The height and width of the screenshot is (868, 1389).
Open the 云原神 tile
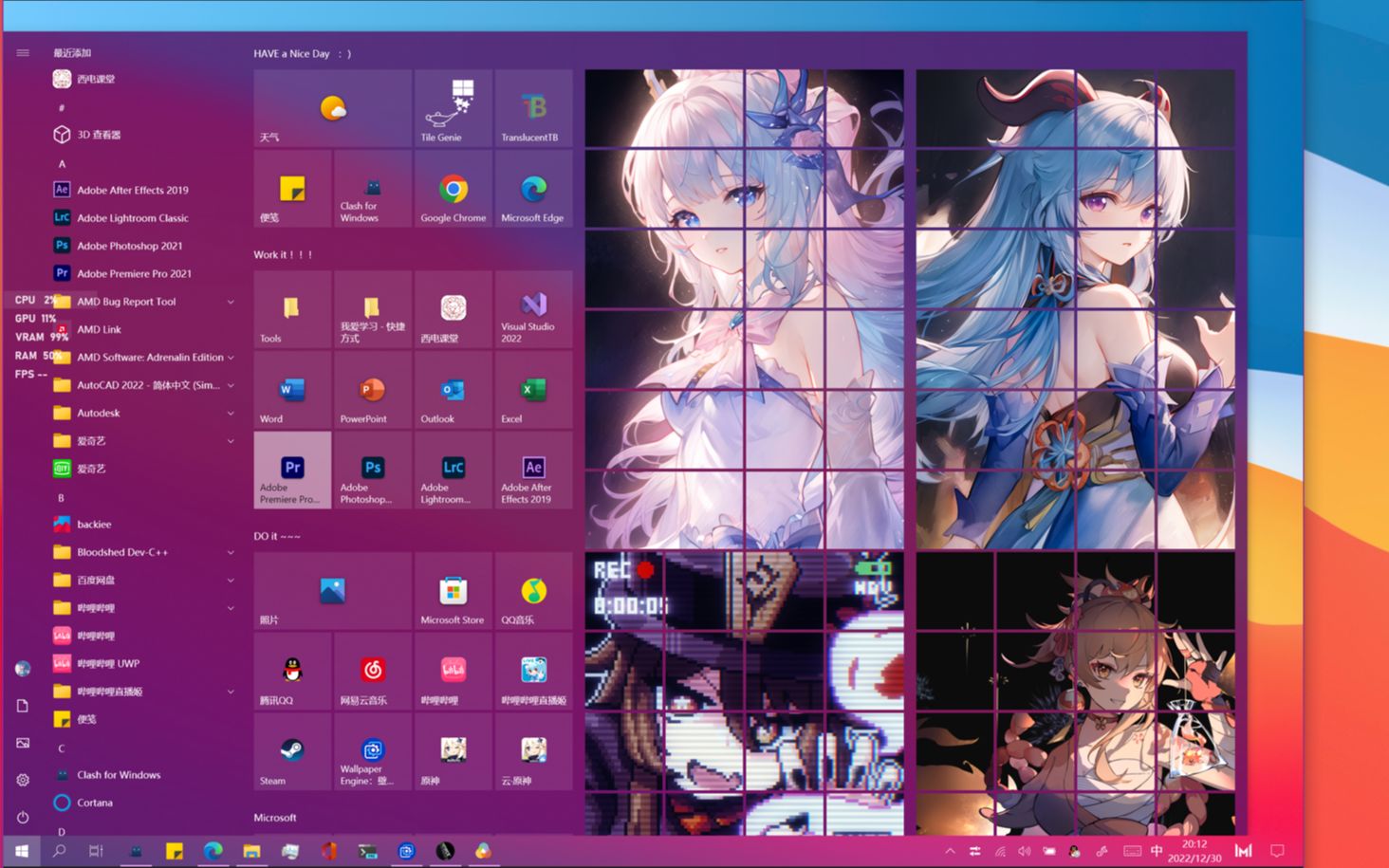533,751
